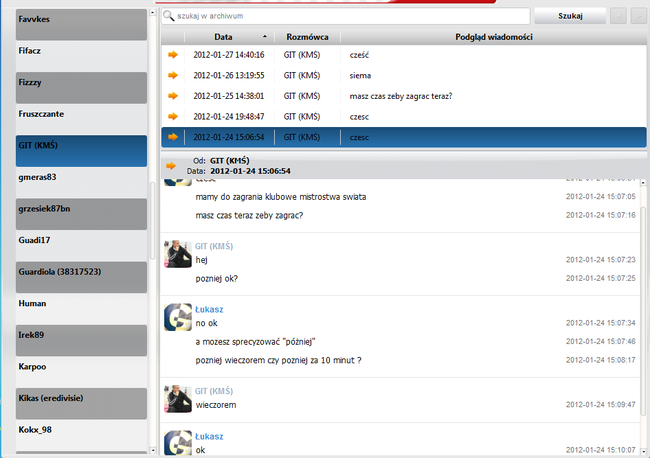650x458 pixels.
Task: Click the Łukasz sender name link above 'no ok'
Action: click(x=209, y=309)
